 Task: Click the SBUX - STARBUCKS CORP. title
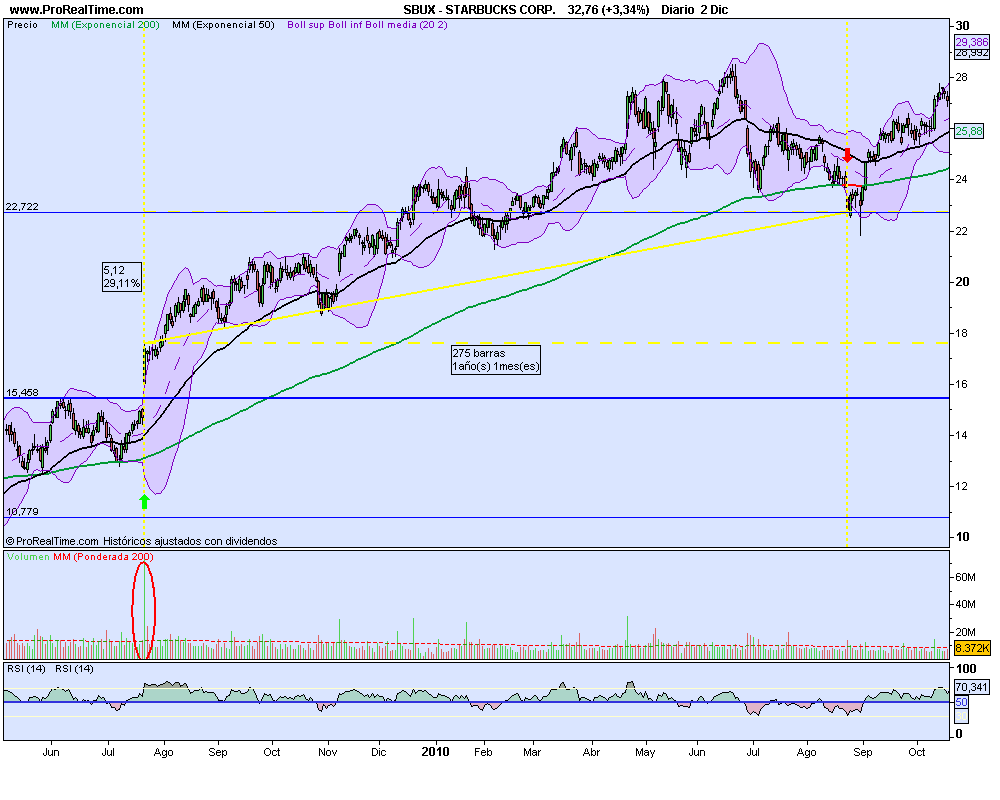click(x=479, y=10)
